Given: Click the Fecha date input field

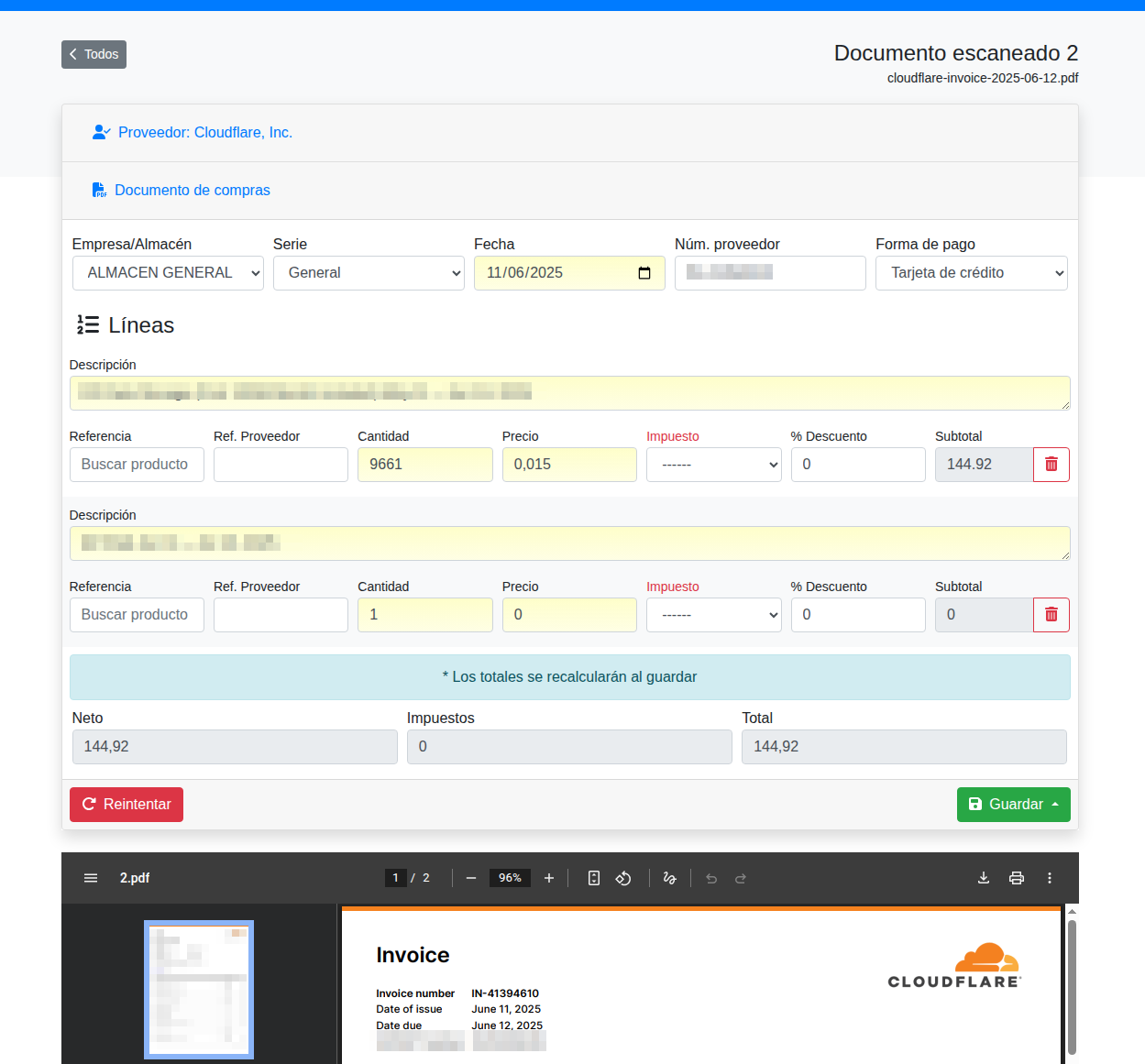Looking at the screenshot, I should coord(559,273).
